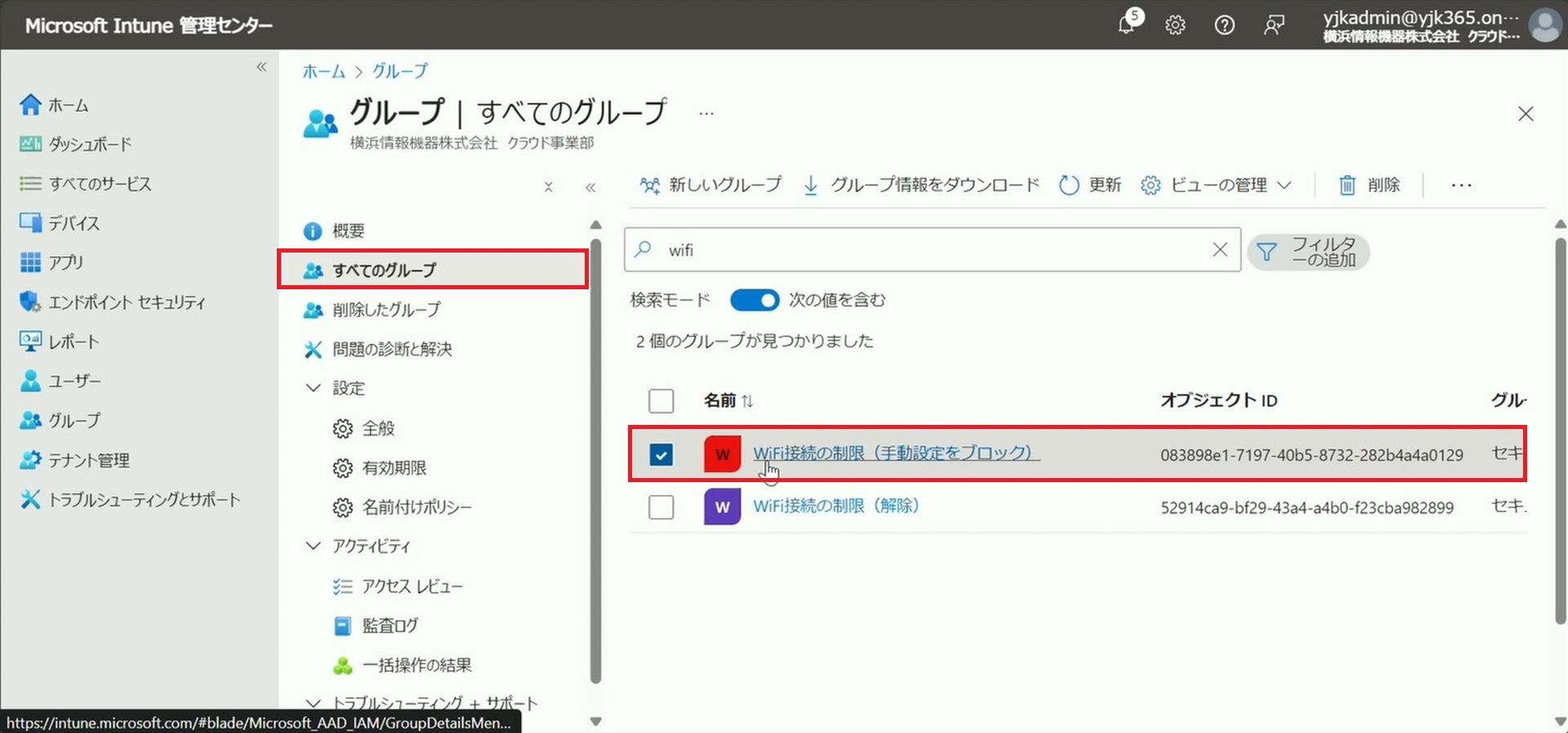Click the グループ breadcrumb link

[400, 71]
